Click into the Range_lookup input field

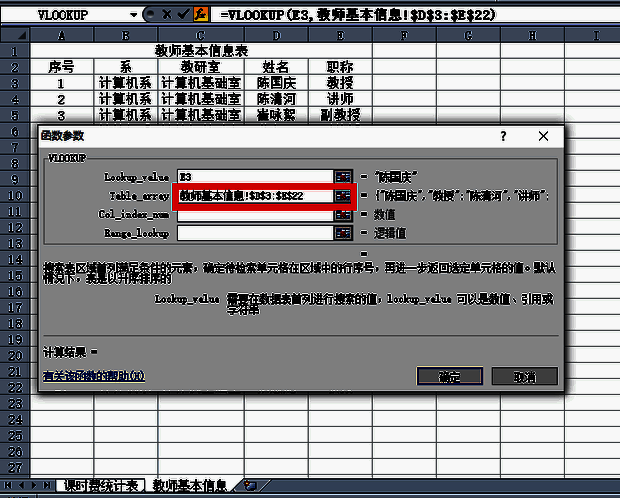(x=254, y=232)
